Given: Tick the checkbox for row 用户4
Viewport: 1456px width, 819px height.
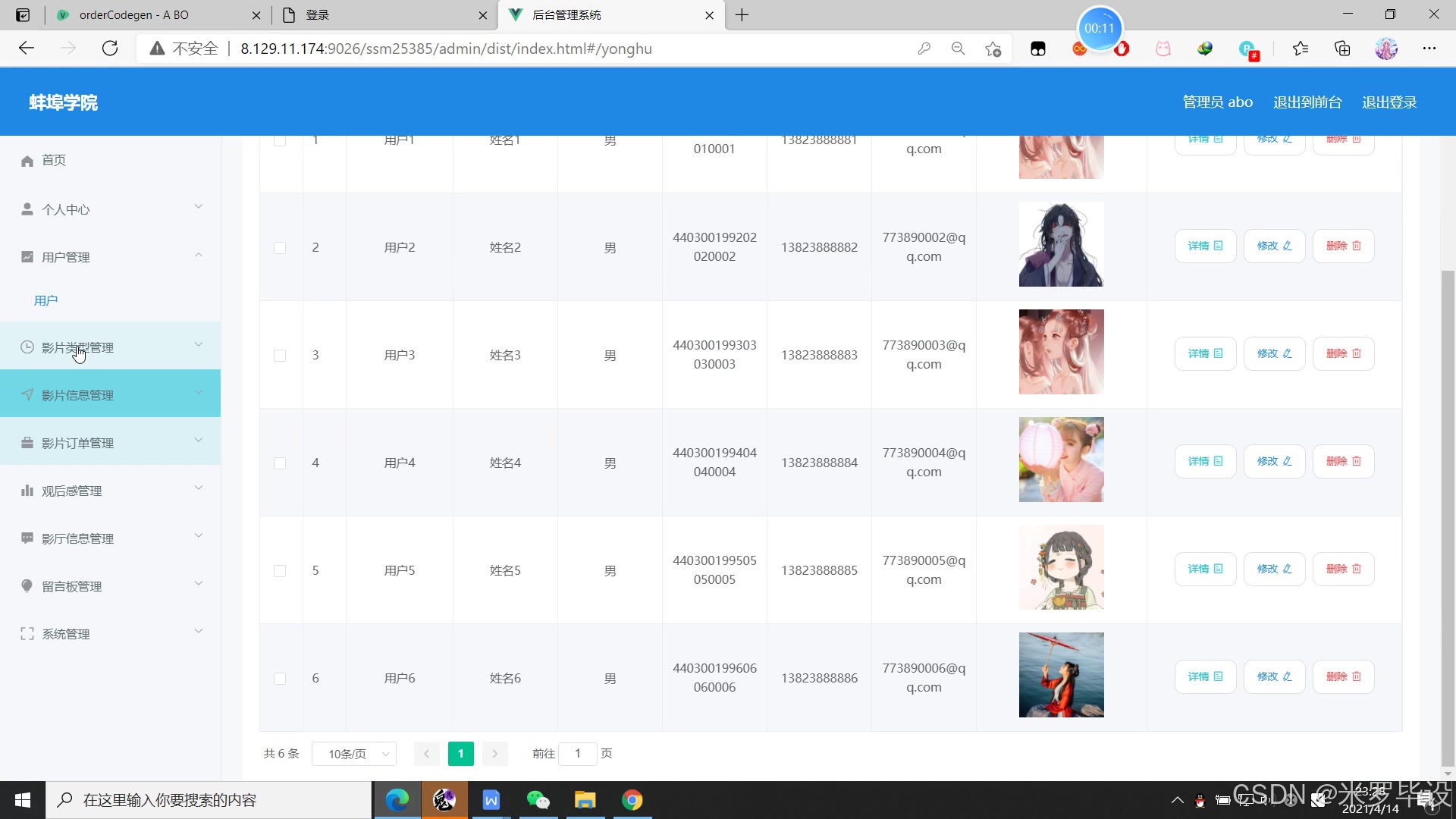Looking at the screenshot, I should click(x=280, y=463).
